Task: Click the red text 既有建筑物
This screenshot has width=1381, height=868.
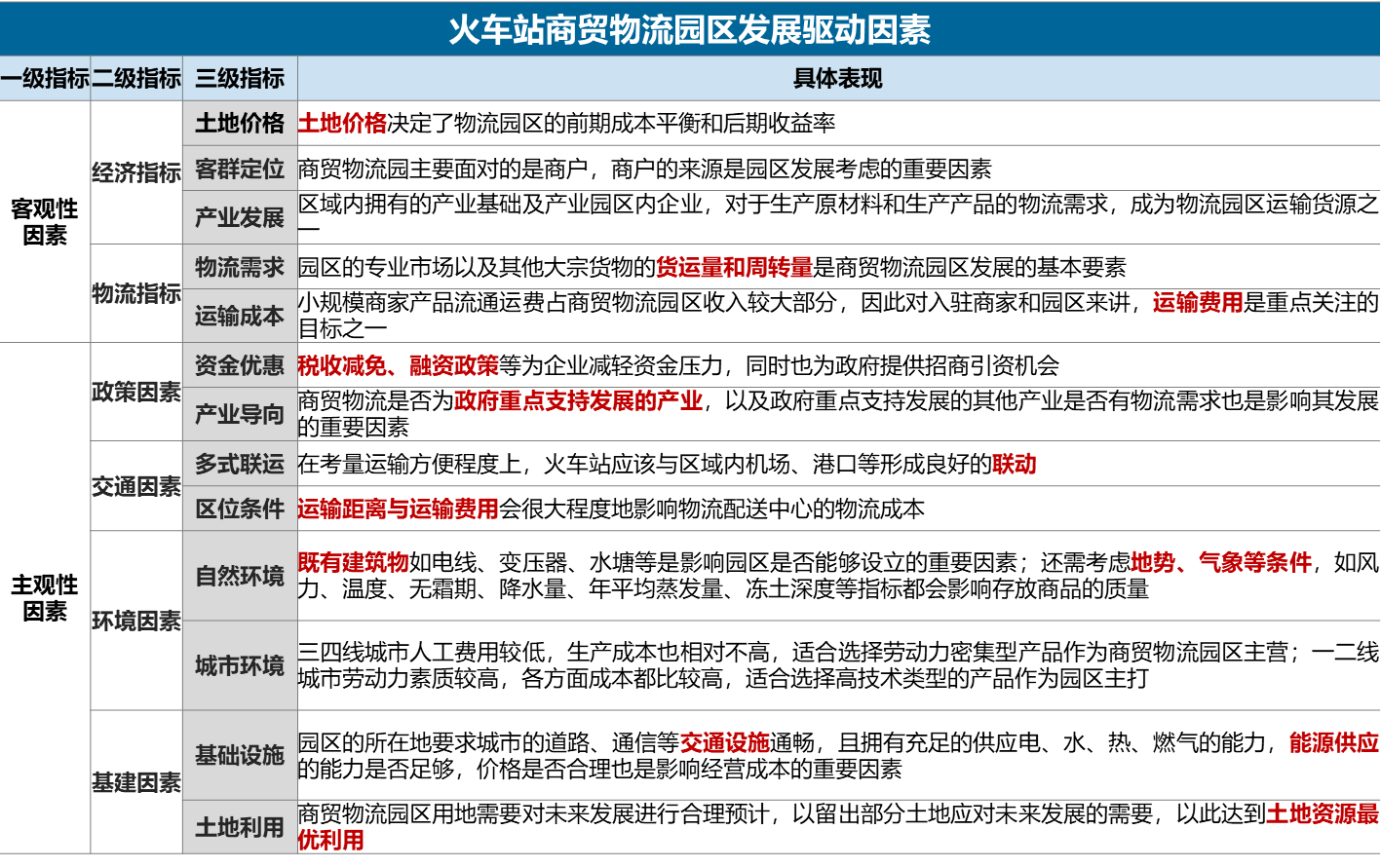Action: click(x=353, y=563)
